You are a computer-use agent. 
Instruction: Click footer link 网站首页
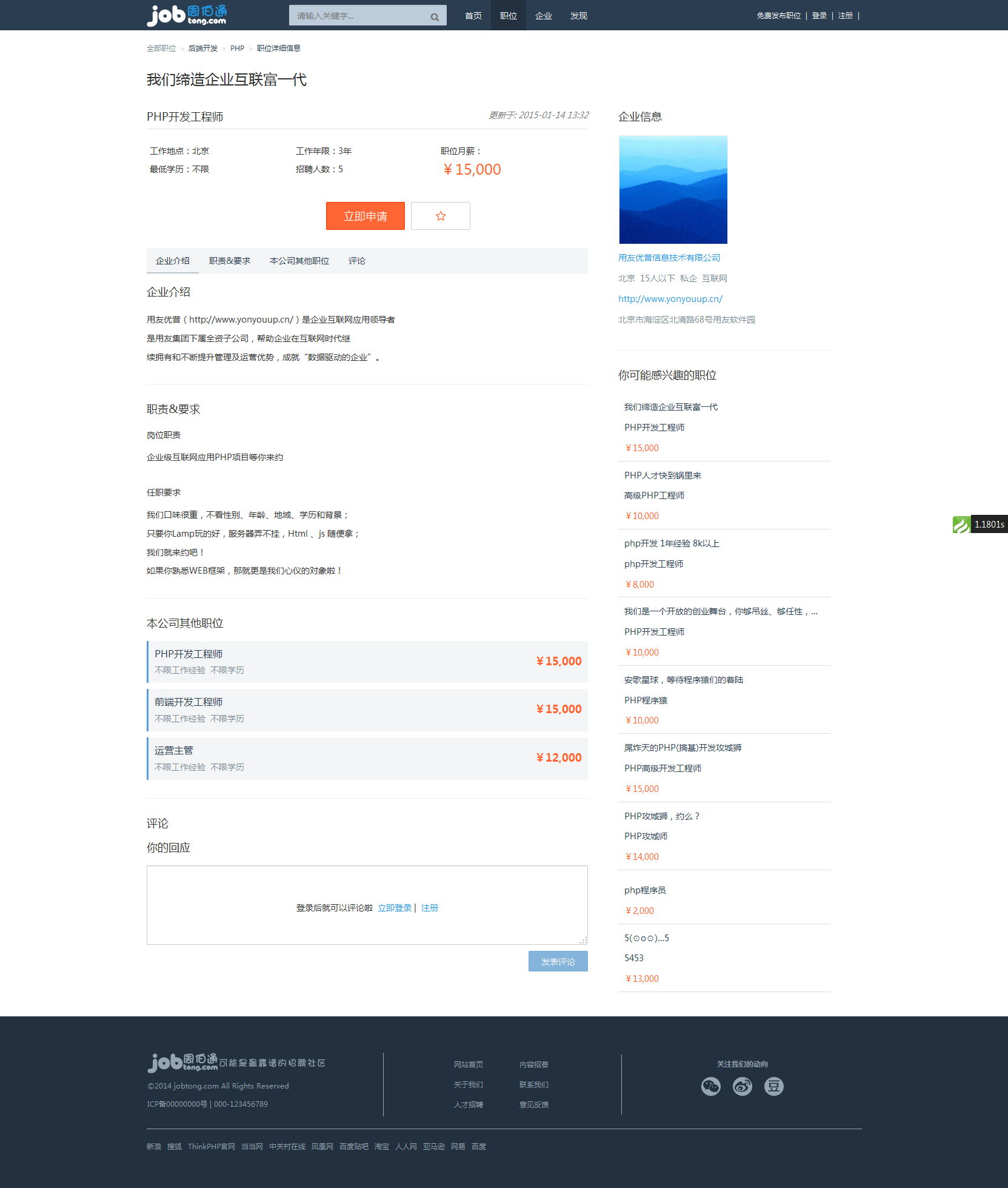click(469, 1065)
